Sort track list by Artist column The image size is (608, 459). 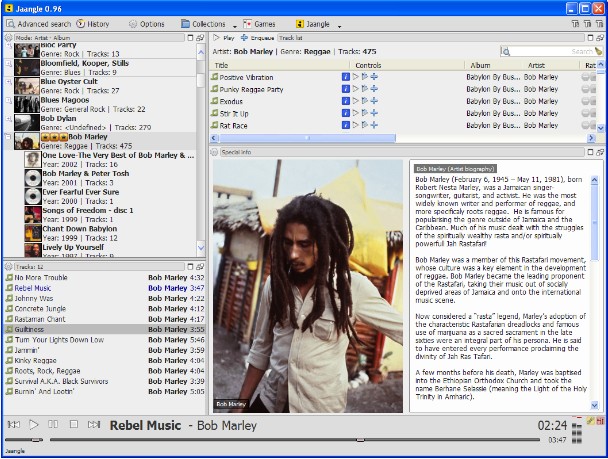pyautogui.click(x=536, y=65)
